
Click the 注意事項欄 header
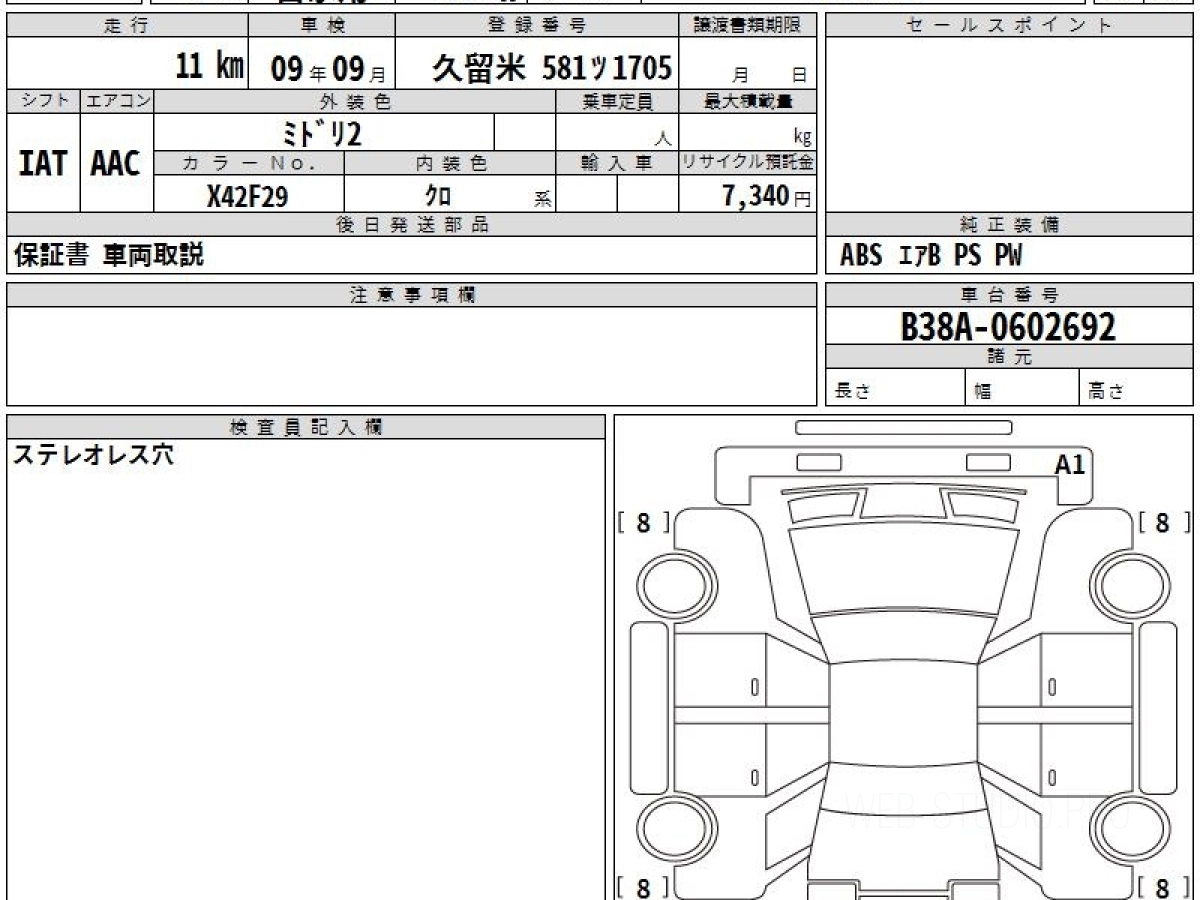click(x=412, y=295)
